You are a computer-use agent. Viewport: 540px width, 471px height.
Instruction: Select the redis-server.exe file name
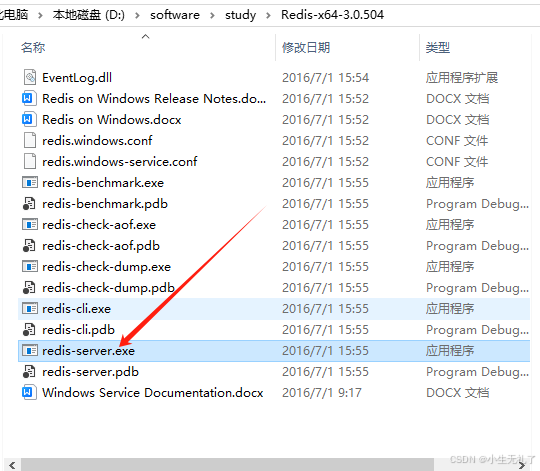point(88,351)
